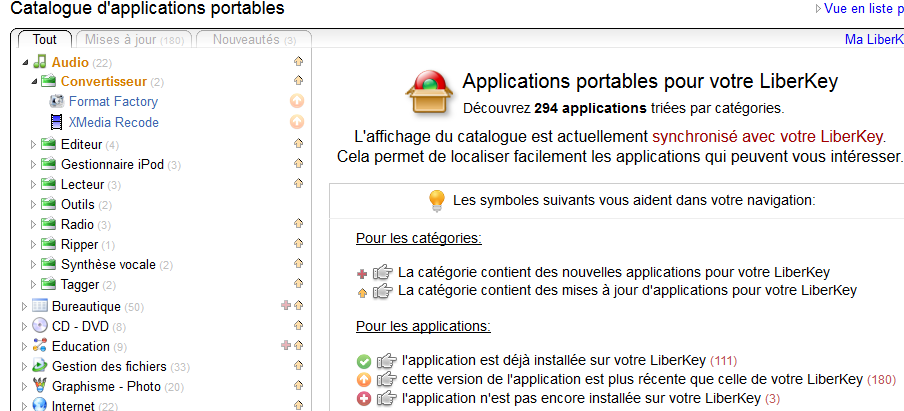Select the Tout tab
This screenshot has width=904, height=411.
(44, 40)
